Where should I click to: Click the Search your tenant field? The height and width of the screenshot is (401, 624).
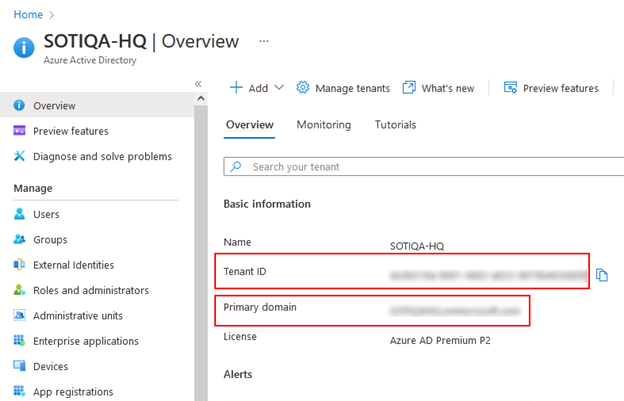tap(424, 166)
